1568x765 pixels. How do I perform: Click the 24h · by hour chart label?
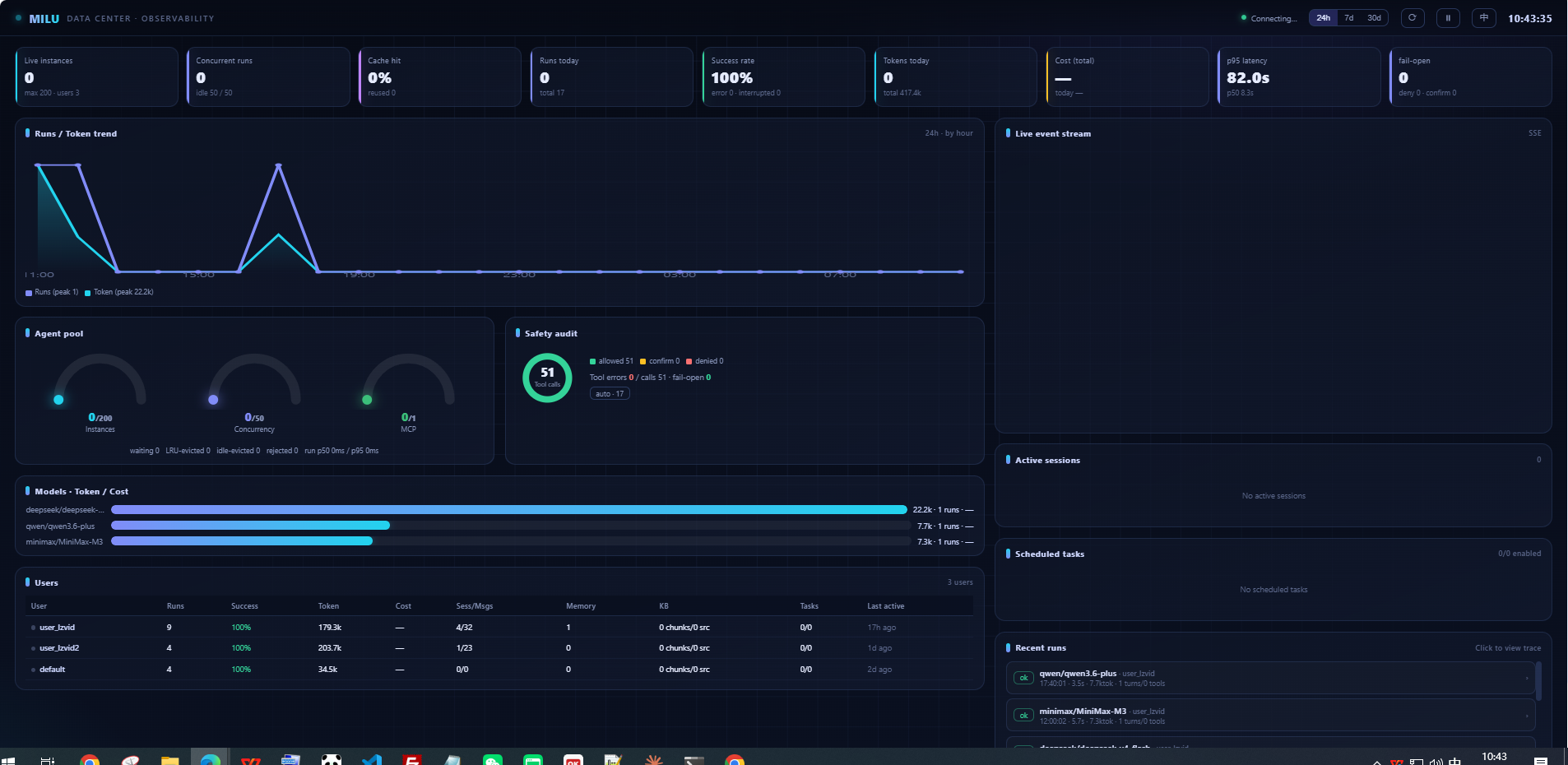click(949, 133)
